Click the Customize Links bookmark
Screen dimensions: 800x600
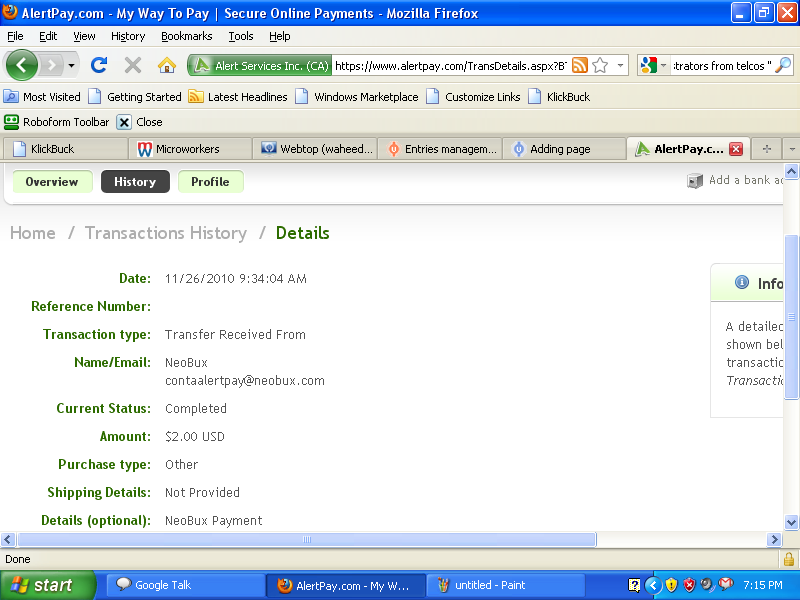point(473,96)
